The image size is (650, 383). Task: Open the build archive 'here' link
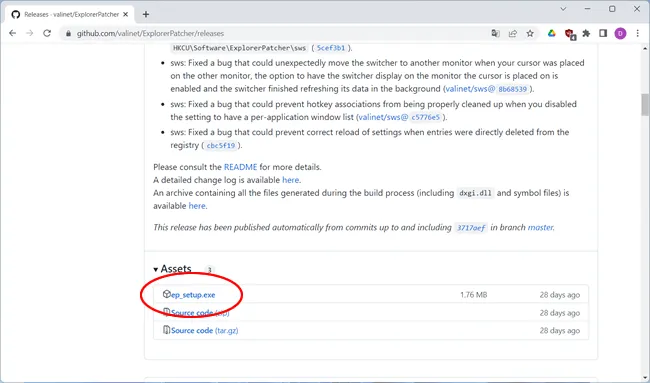click(197, 206)
